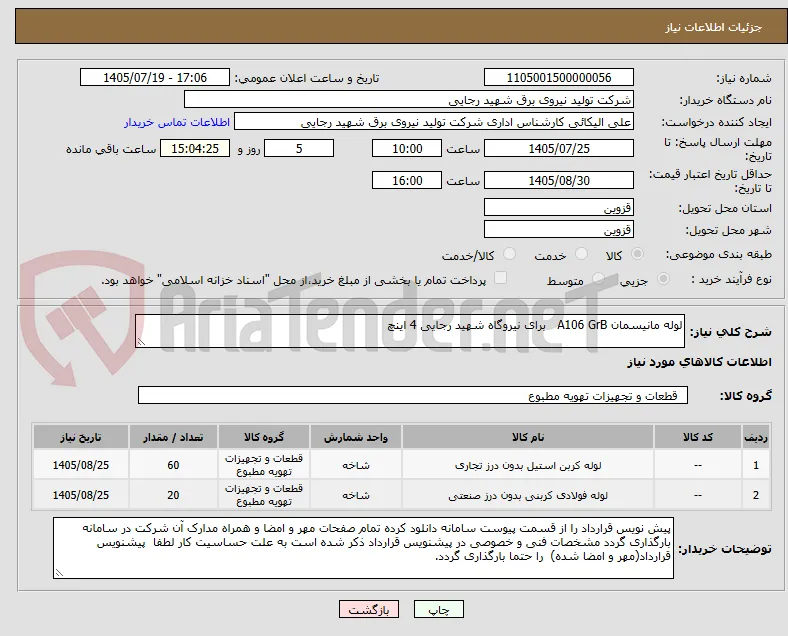Click the تعداد / مقدار column header
Image resolution: width=788 pixels, height=636 pixels.
(173, 437)
